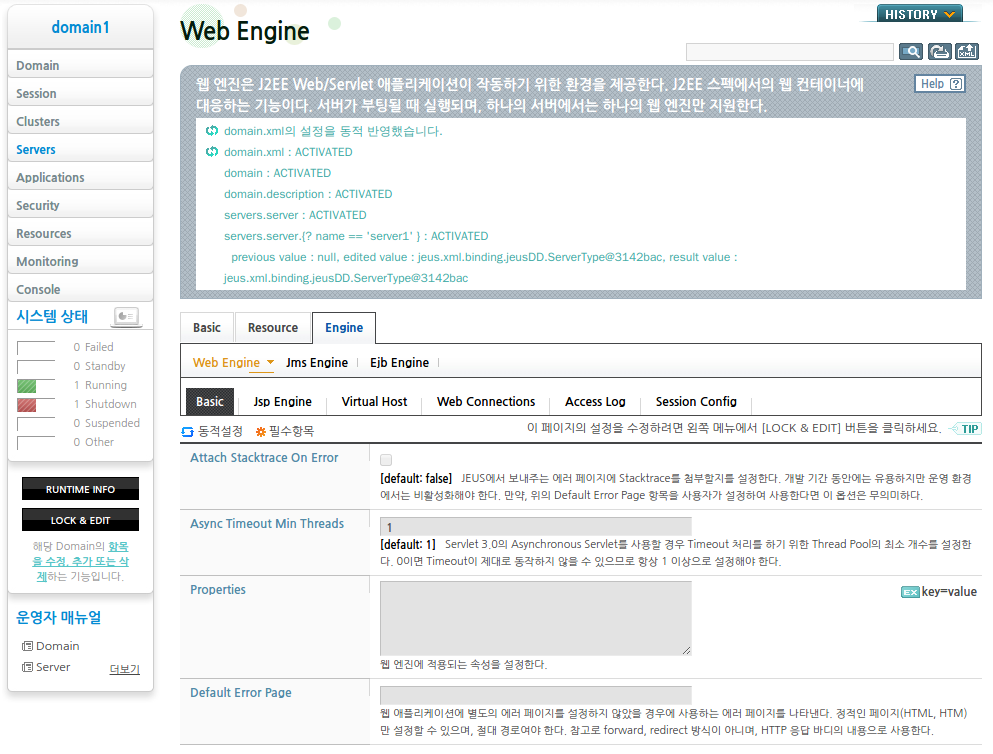Viewport: 993px width, 754px height.
Task: Open the Session menu in sidebar
Action: tap(80, 93)
